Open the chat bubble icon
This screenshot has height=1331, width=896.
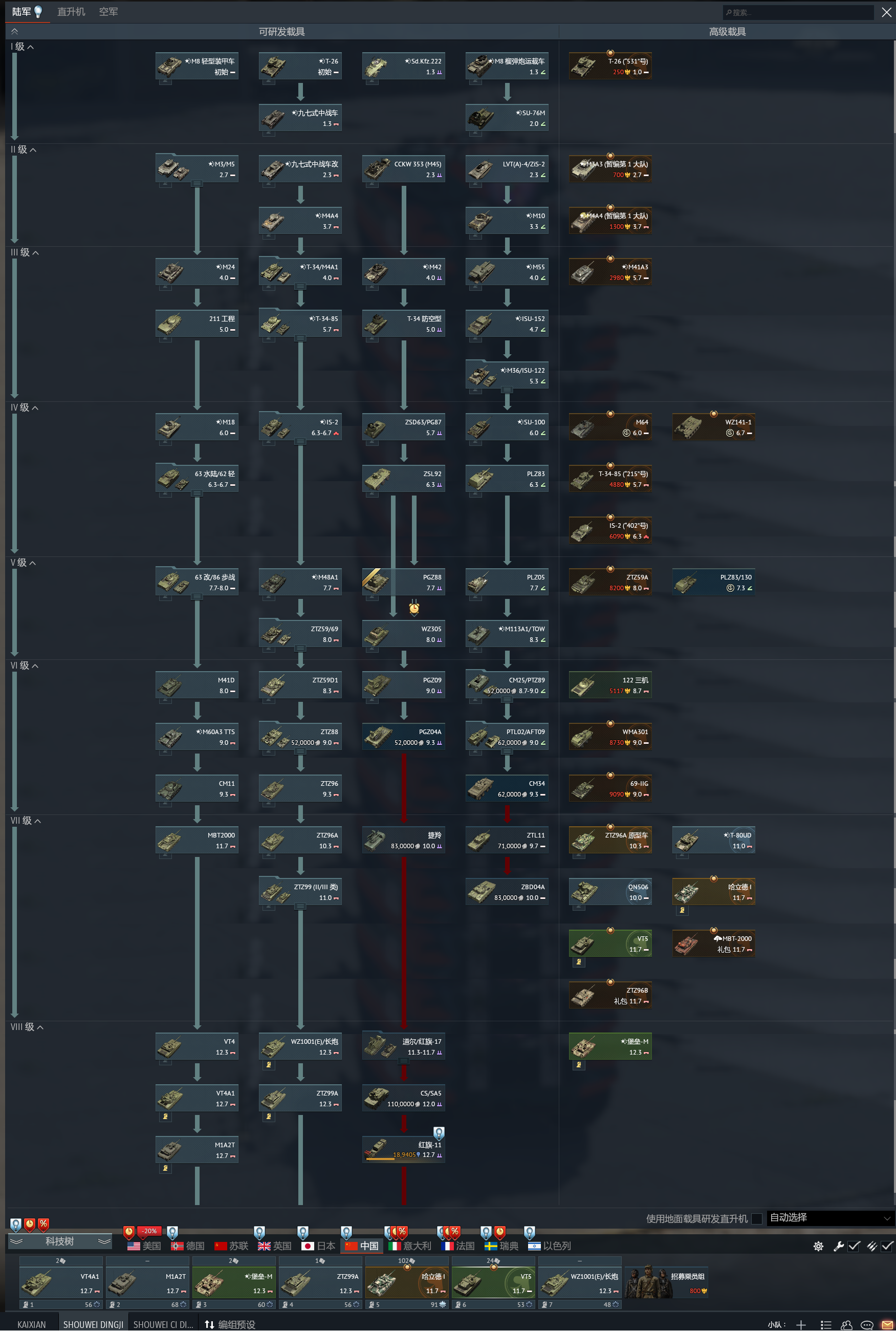(x=867, y=1325)
